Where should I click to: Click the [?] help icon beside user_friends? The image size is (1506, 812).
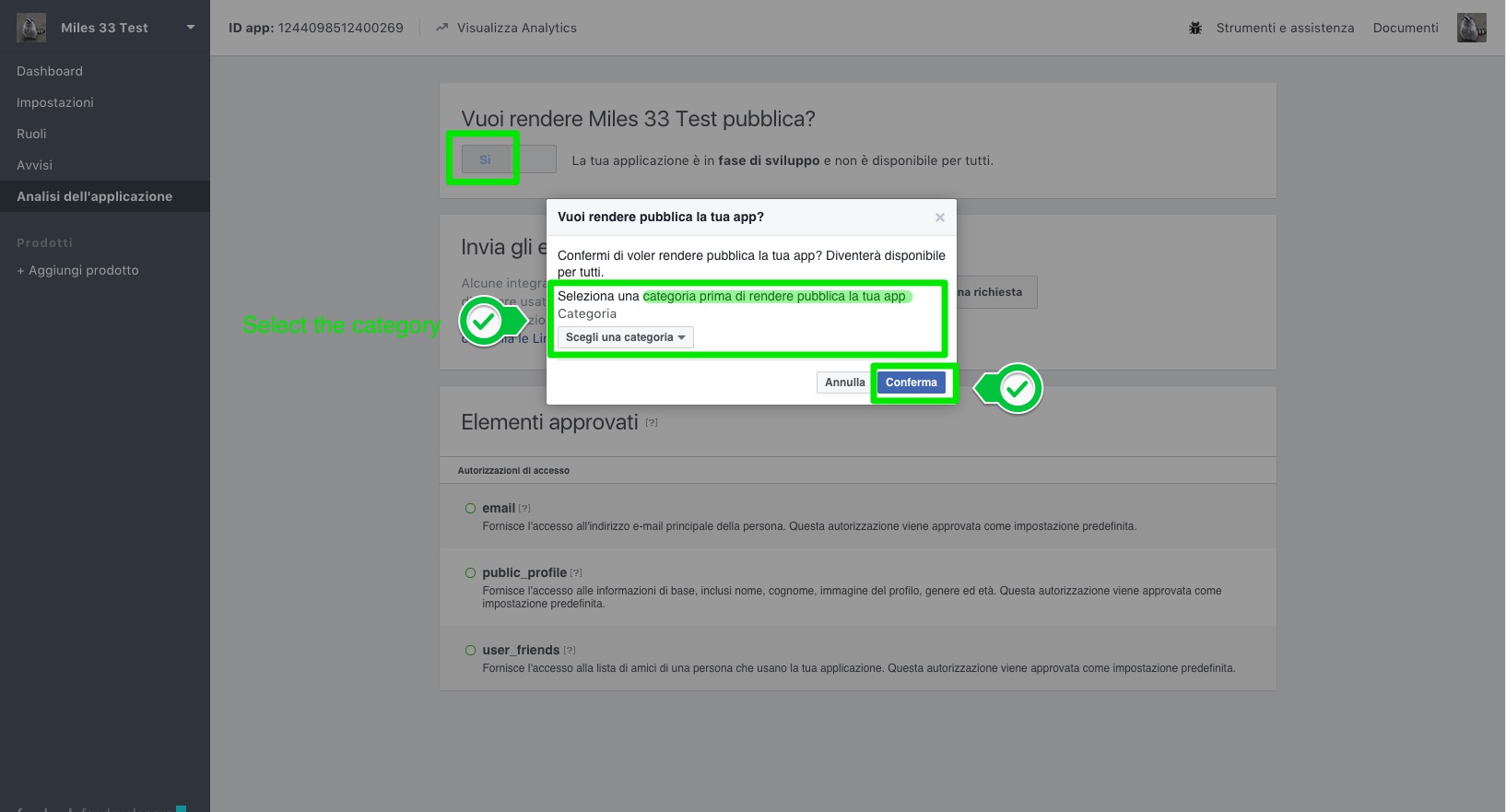pos(570,651)
